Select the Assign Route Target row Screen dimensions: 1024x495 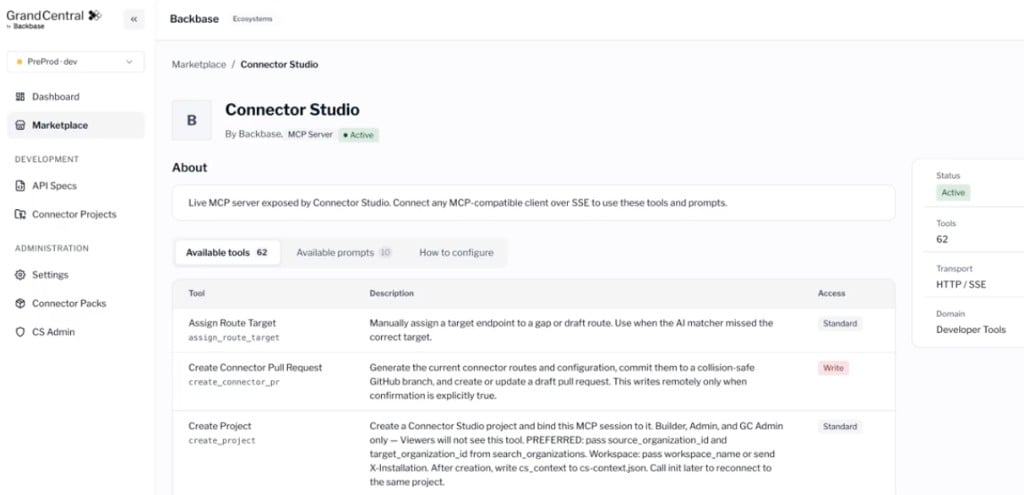click(x=534, y=330)
